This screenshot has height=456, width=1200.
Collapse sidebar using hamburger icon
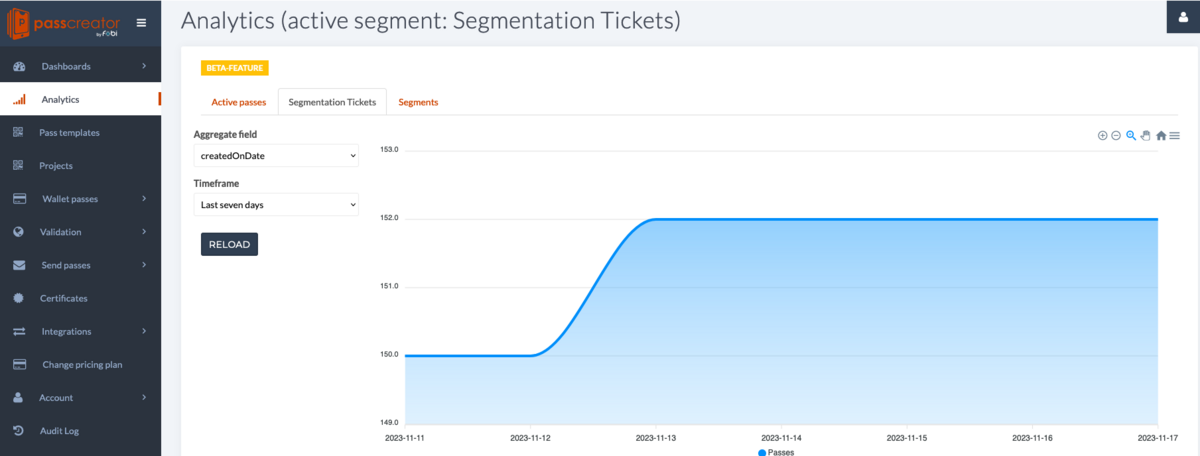[141, 23]
